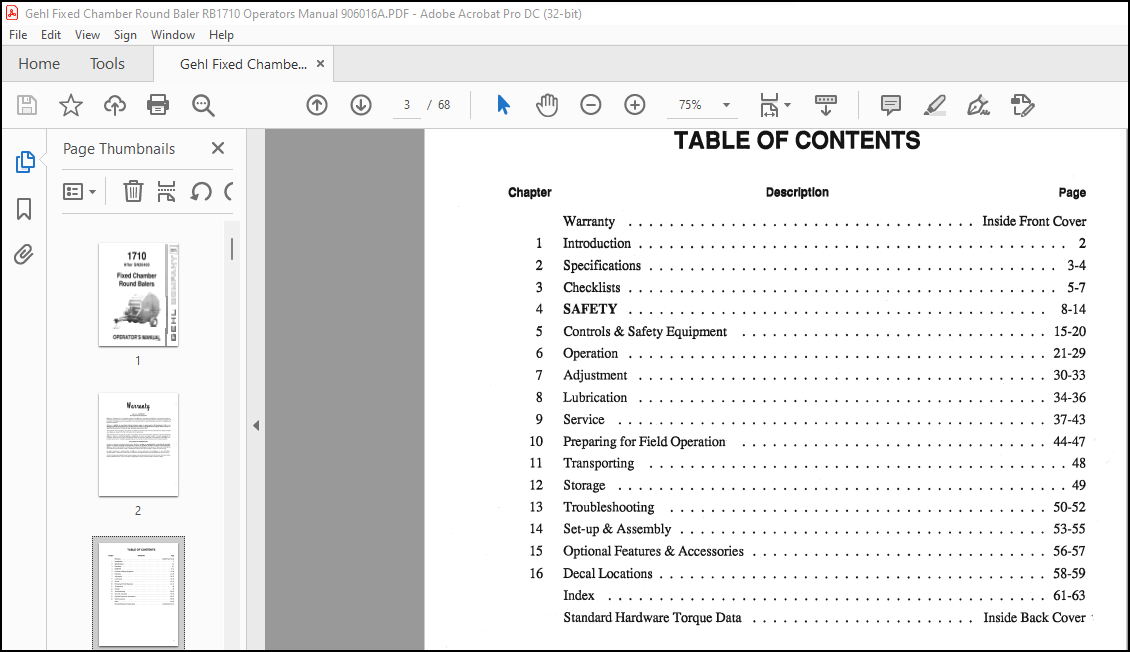Click the read mode keyboard-arrow icon
1130x652 pixels.
click(x=826, y=105)
